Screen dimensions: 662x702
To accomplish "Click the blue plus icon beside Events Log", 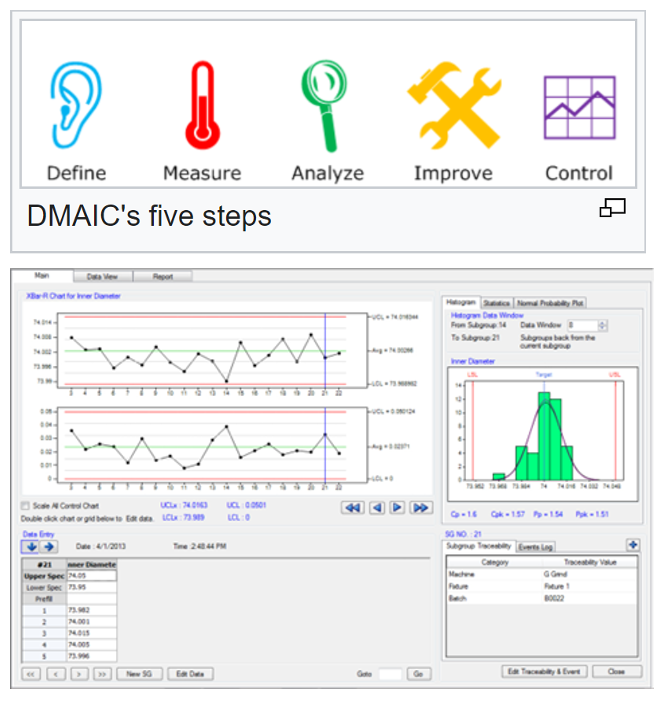I will click(632, 544).
